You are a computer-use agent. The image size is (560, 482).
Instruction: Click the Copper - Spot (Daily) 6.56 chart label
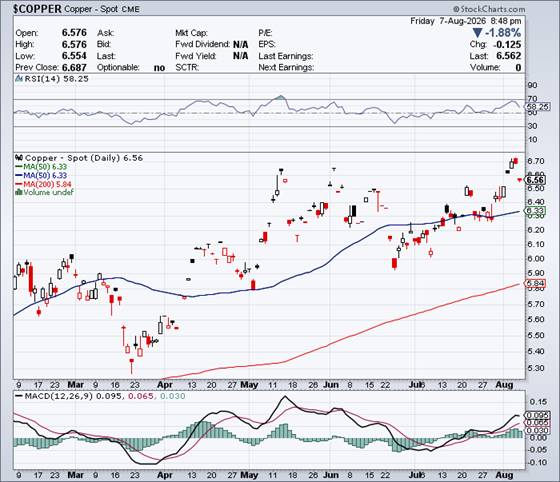pyautogui.click(x=84, y=158)
